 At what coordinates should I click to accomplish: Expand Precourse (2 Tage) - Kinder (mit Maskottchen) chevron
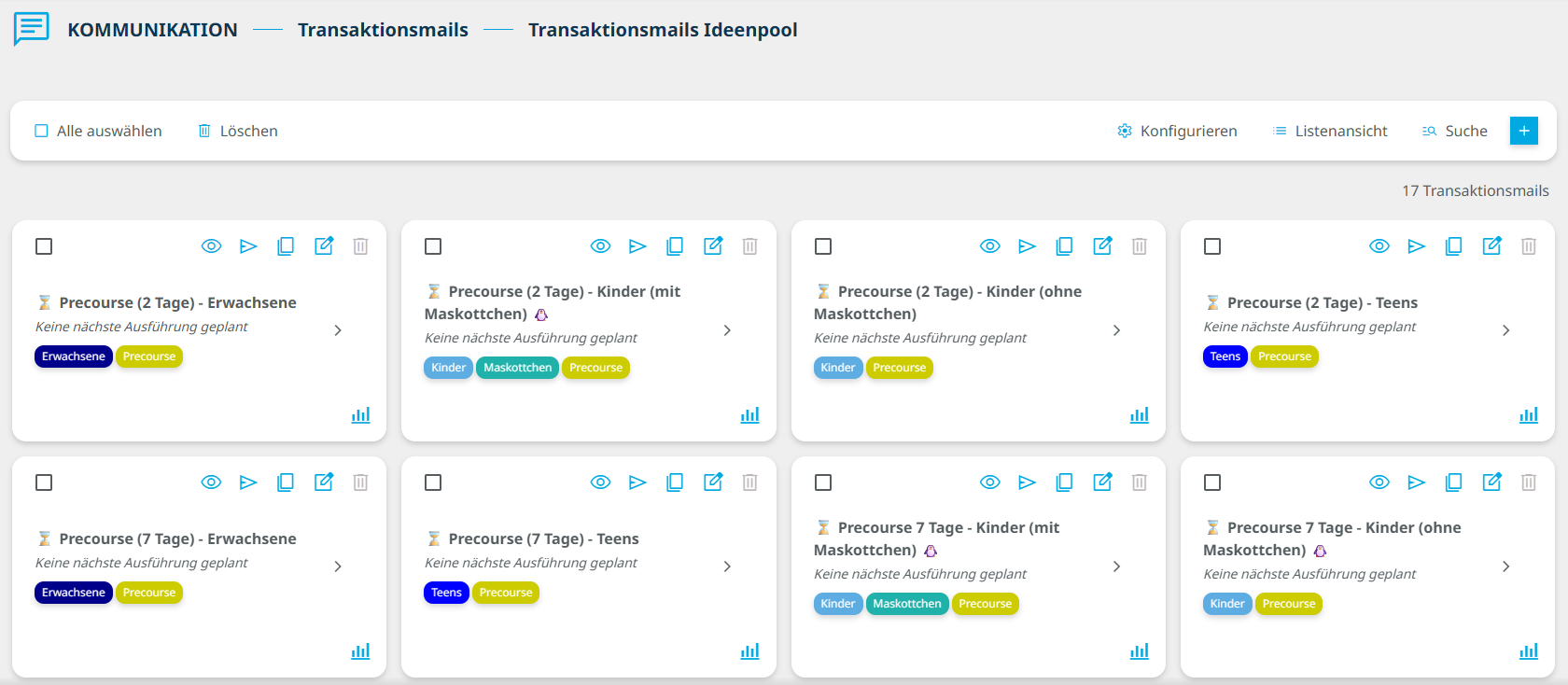click(x=727, y=330)
